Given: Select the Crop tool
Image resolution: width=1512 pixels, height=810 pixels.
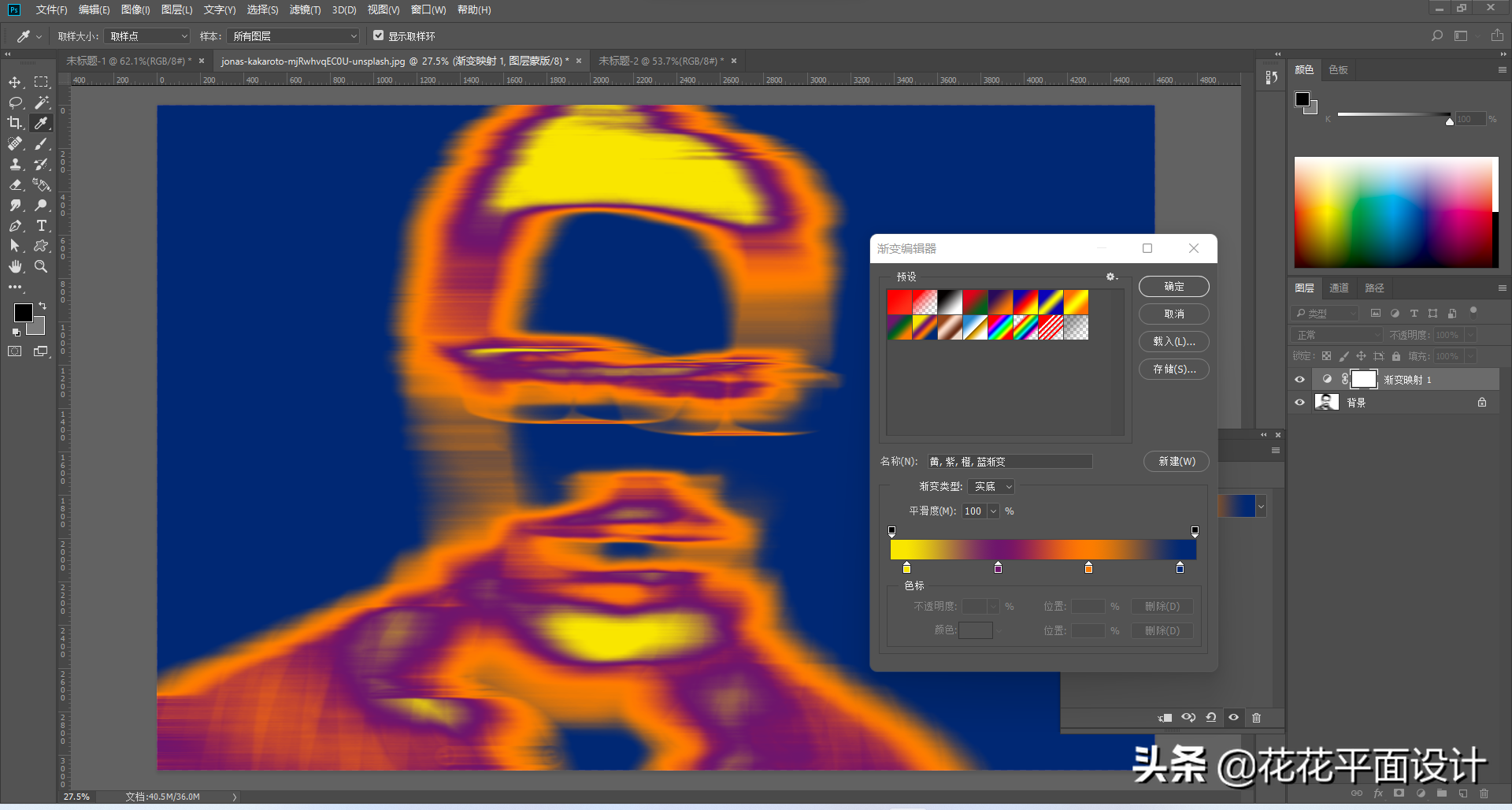Looking at the screenshot, I should [x=15, y=123].
